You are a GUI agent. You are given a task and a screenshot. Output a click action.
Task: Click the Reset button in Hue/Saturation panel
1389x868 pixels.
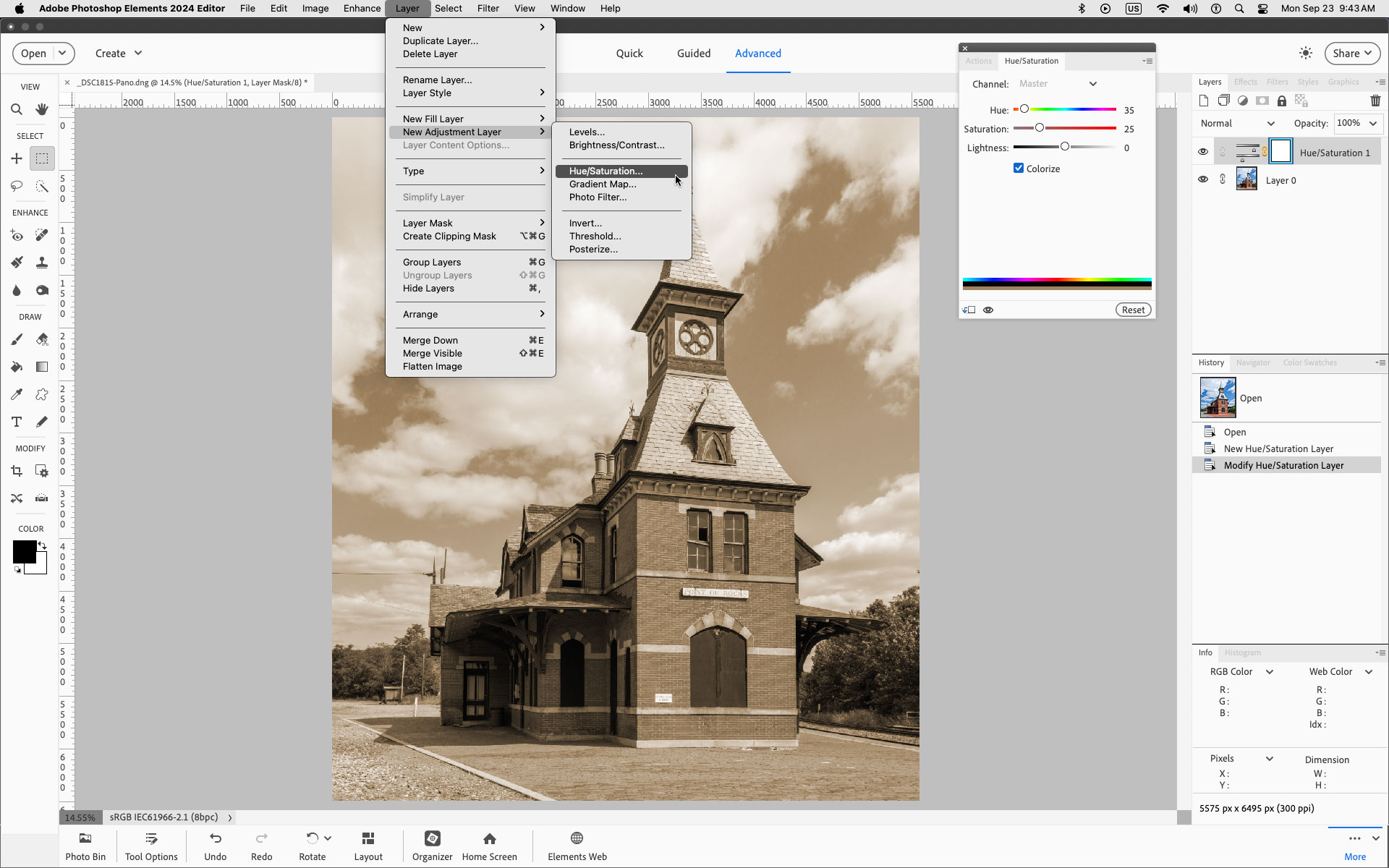[x=1132, y=310]
